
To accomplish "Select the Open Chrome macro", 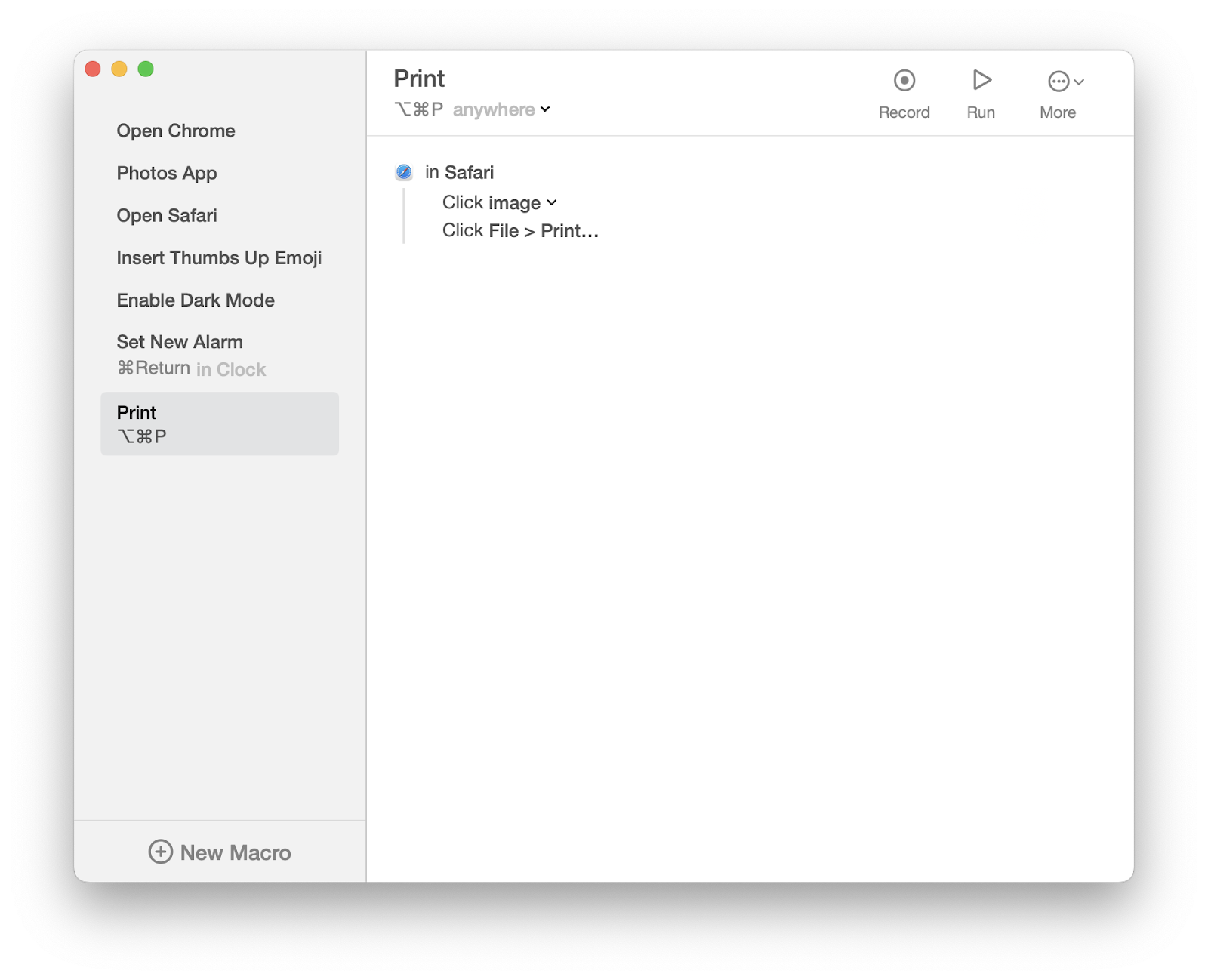I will click(x=176, y=131).
